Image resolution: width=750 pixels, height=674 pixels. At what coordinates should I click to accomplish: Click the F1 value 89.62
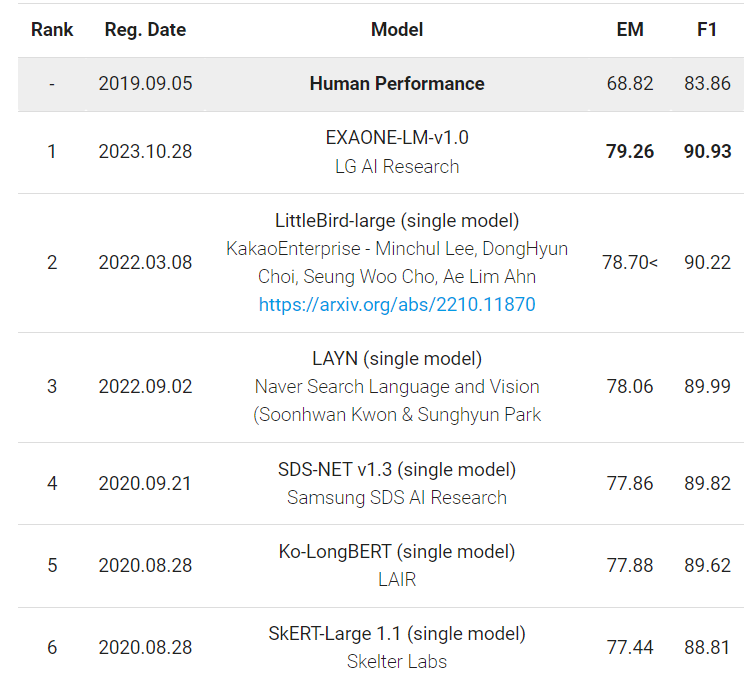[707, 565]
